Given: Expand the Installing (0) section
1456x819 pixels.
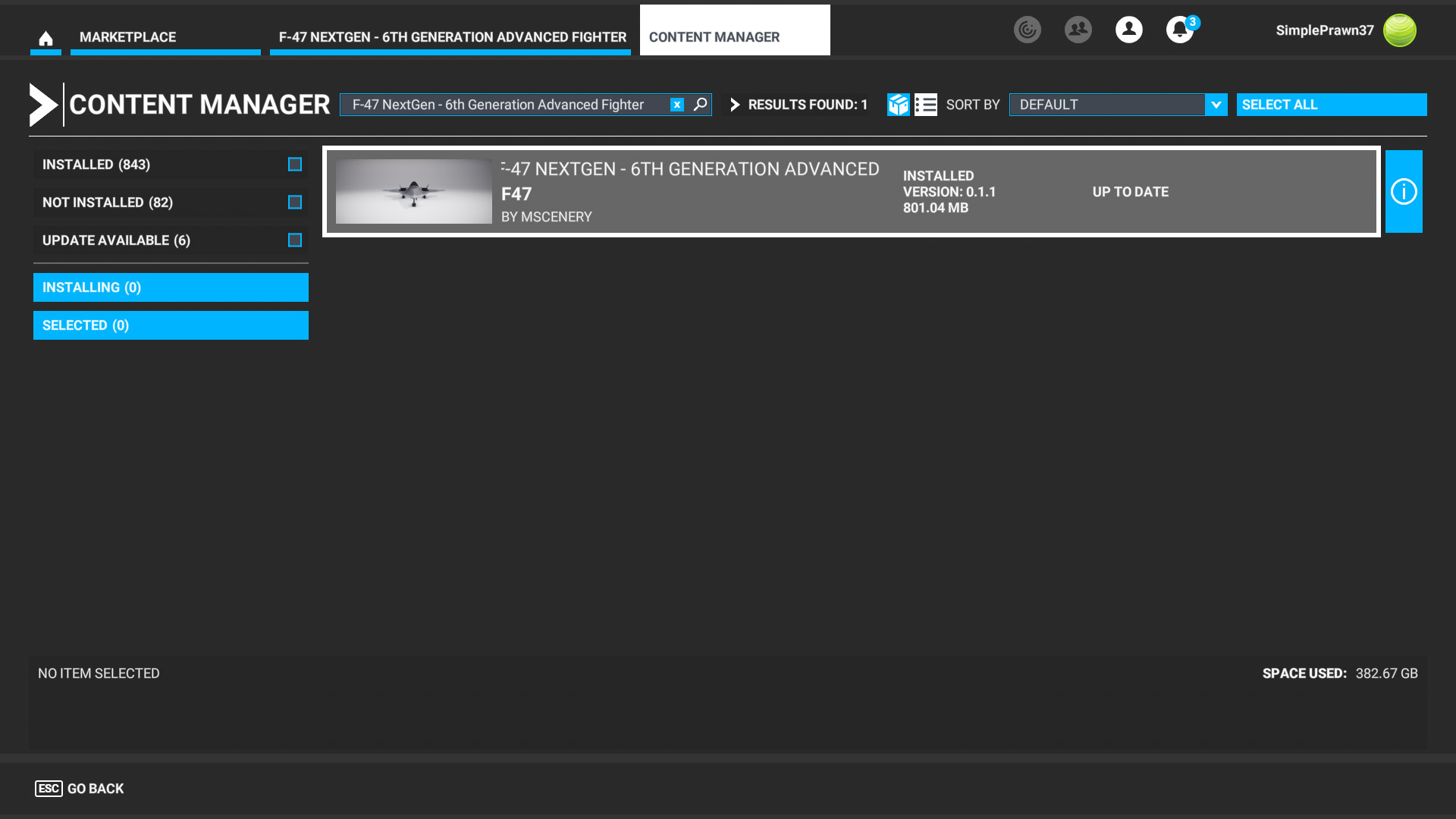Looking at the screenshot, I should [x=171, y=287].
